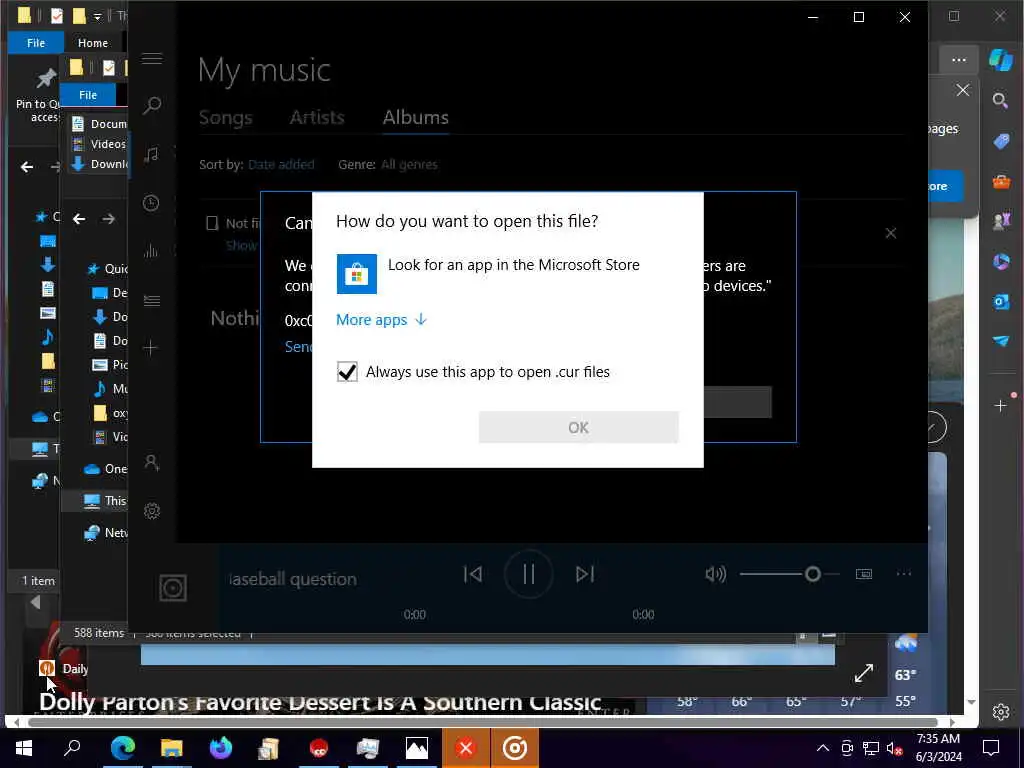
Task: Expand the news card with arrows icon
Action: (x=863, y=673)
